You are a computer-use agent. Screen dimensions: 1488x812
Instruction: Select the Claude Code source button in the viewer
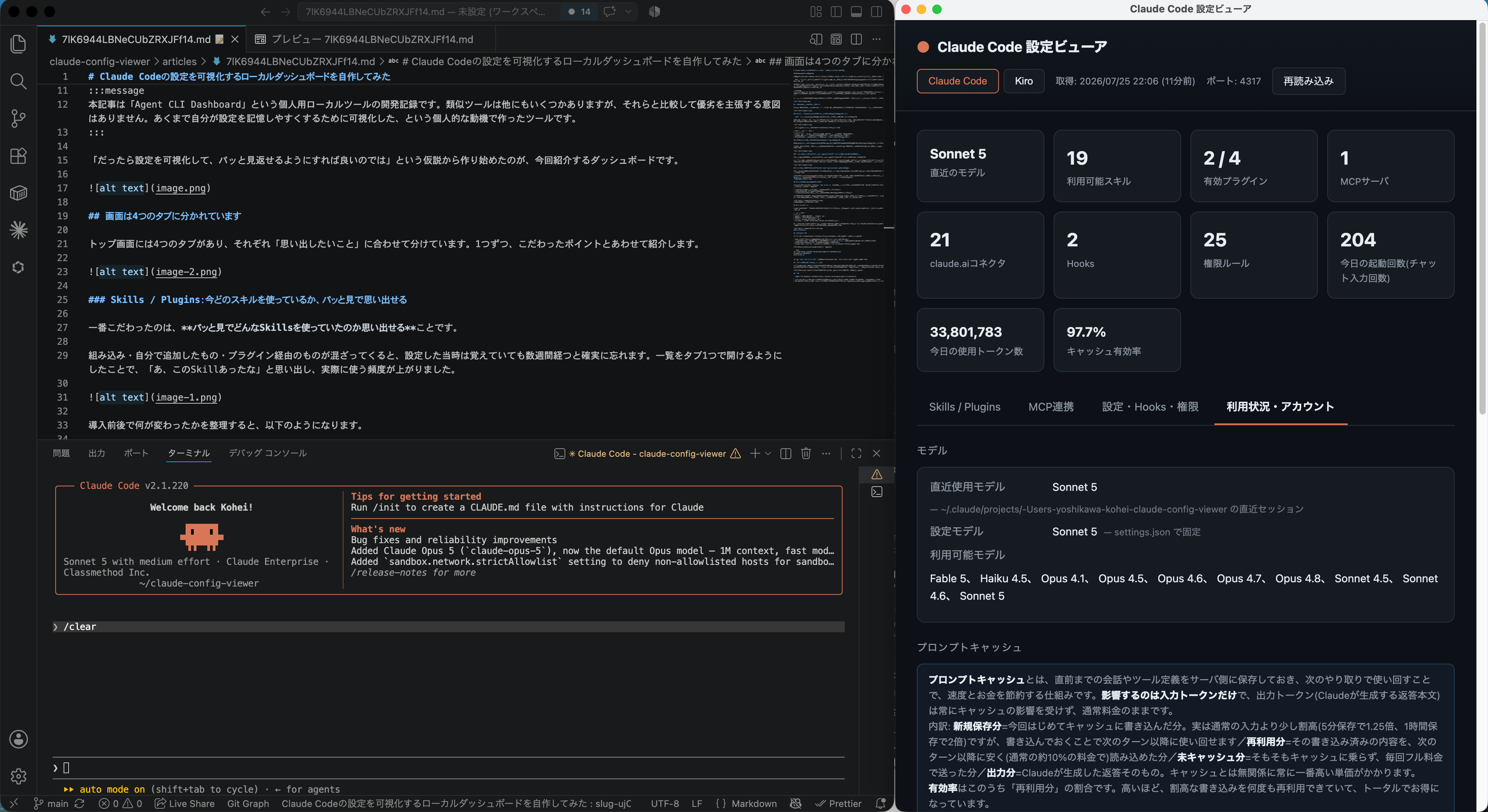957,81
